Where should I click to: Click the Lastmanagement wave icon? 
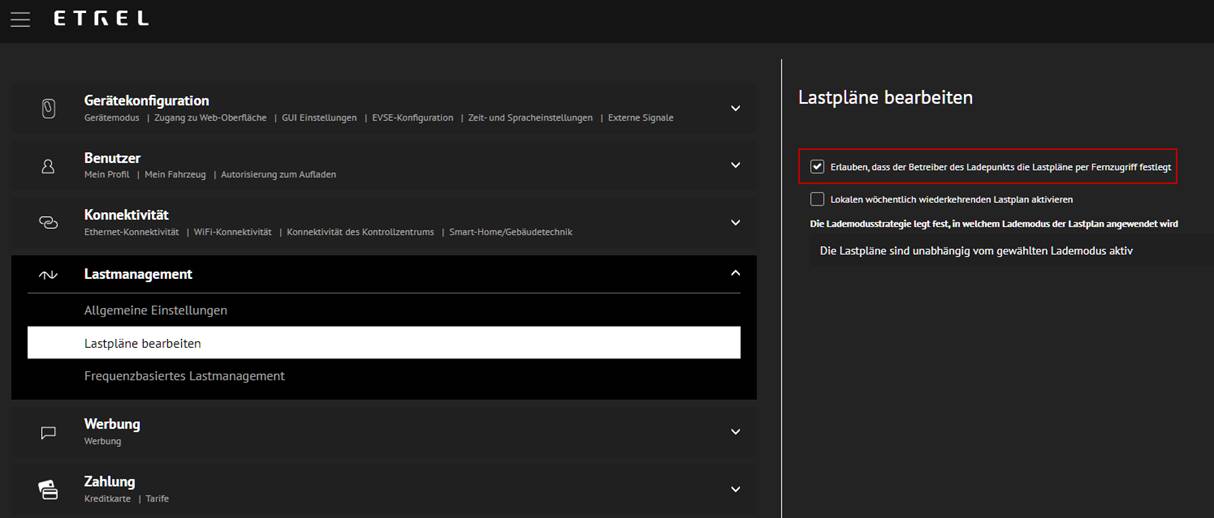48,274
